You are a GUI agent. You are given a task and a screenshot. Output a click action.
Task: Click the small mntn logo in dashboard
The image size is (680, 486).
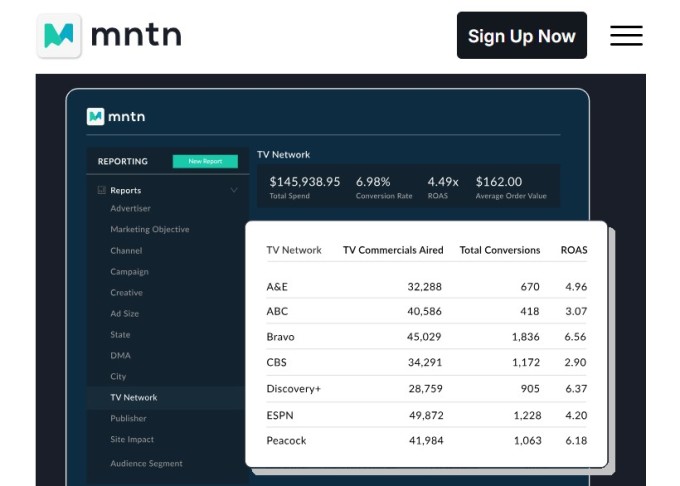point(95,116)
